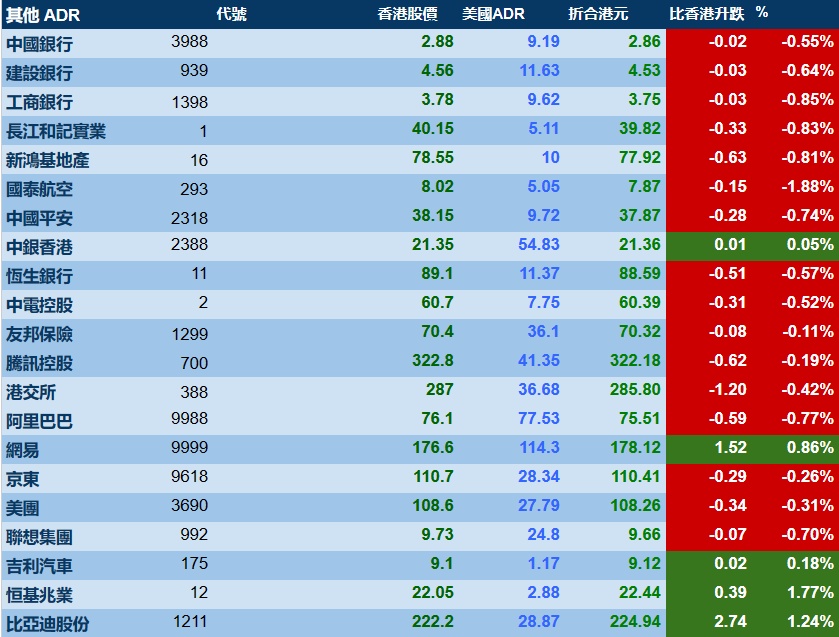The image size is (839, 637).
Task: Click stock code 939
Action: tap(194, 70)
